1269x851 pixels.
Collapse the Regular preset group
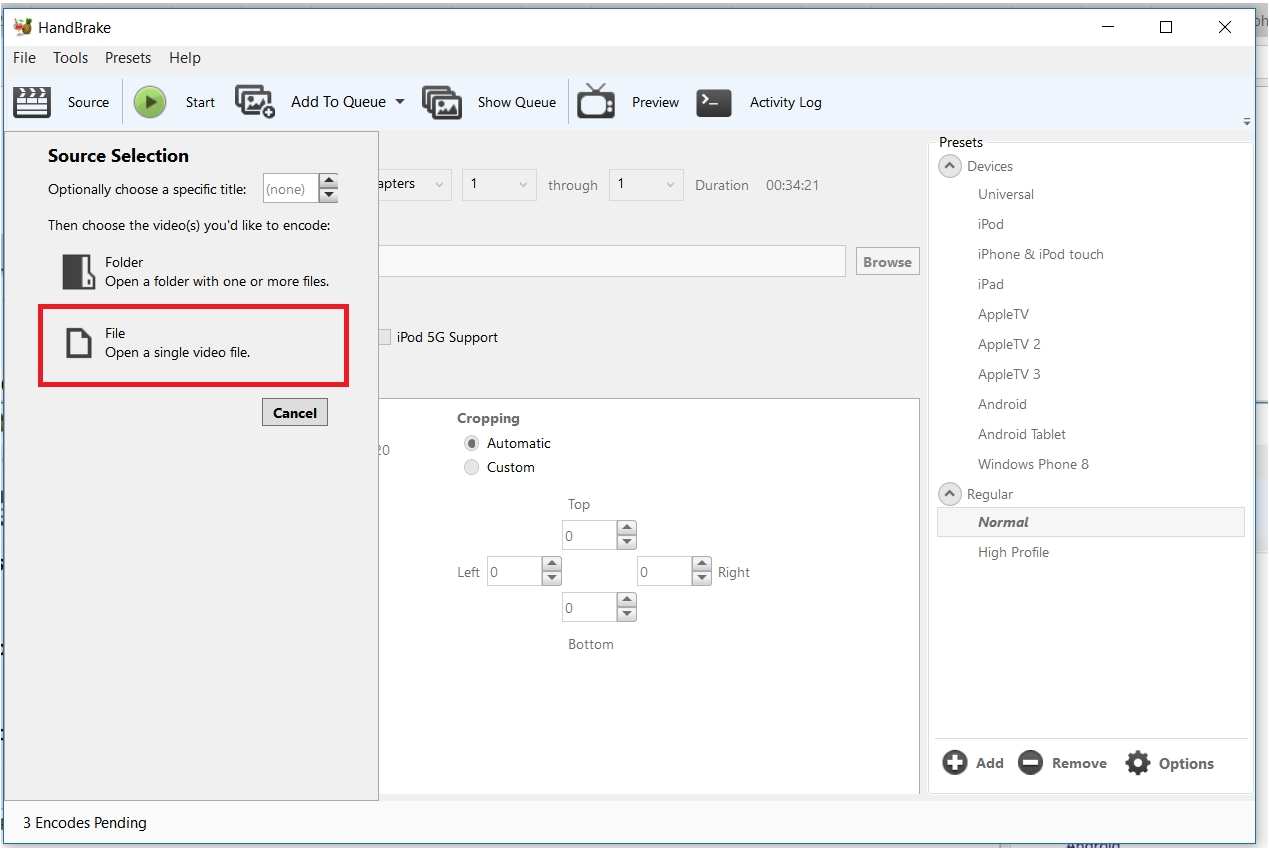(950, 495)
